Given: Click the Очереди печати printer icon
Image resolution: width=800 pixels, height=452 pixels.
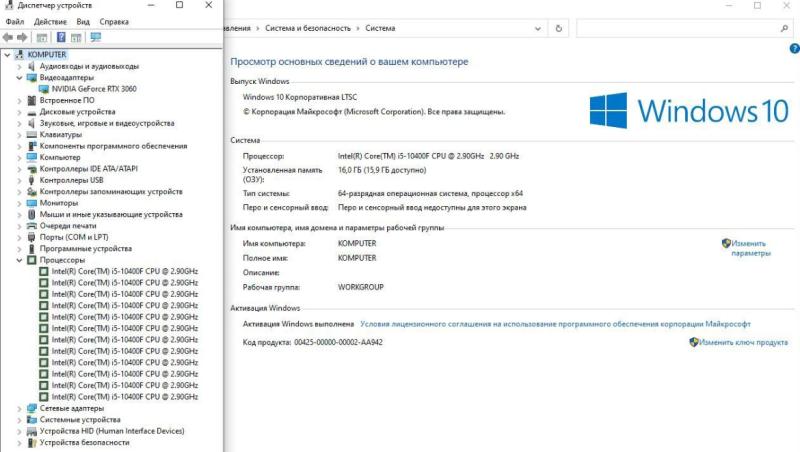Looking at the screenshot, I should pos(32,225).
